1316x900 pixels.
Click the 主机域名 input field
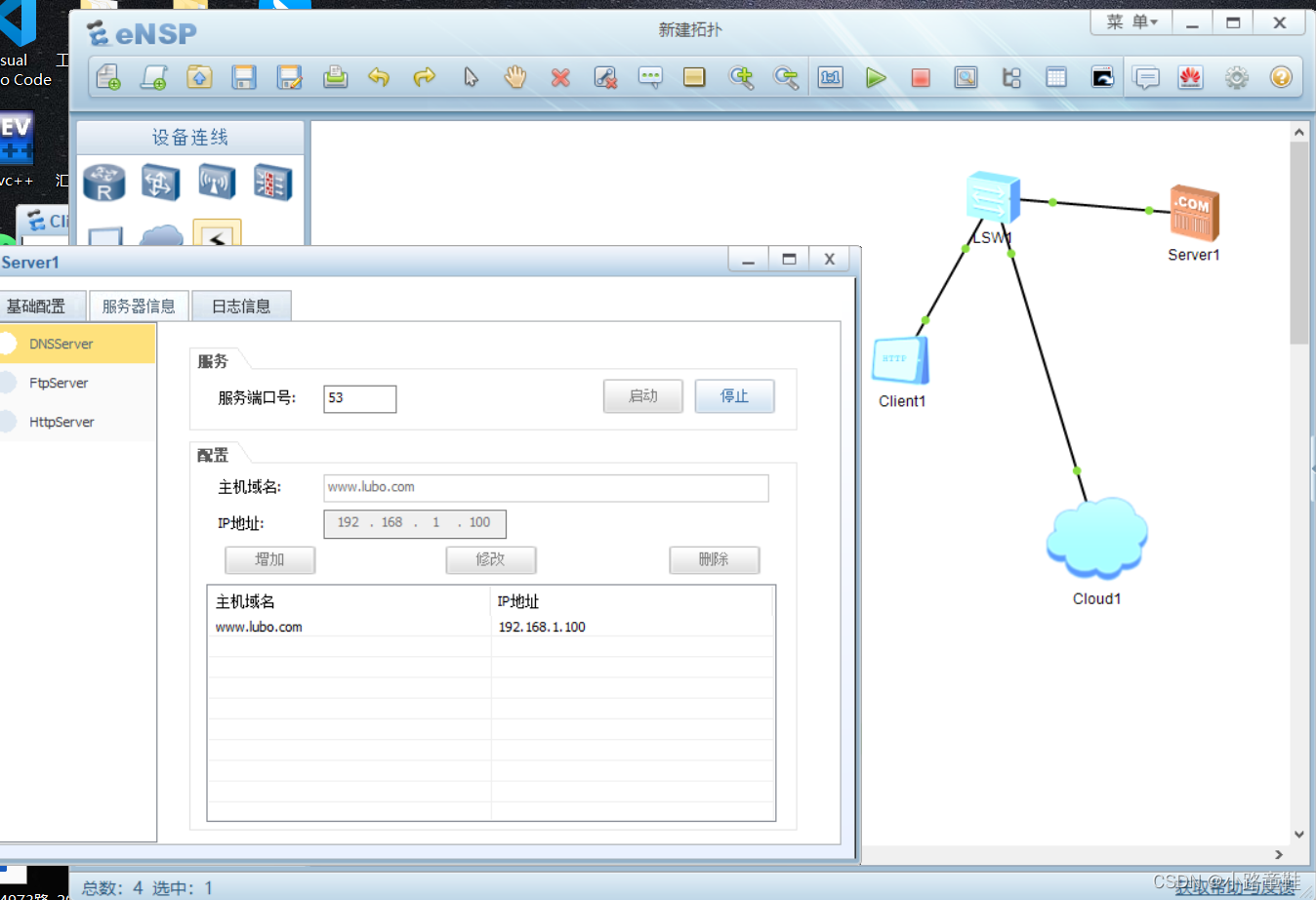pos(546,487)
